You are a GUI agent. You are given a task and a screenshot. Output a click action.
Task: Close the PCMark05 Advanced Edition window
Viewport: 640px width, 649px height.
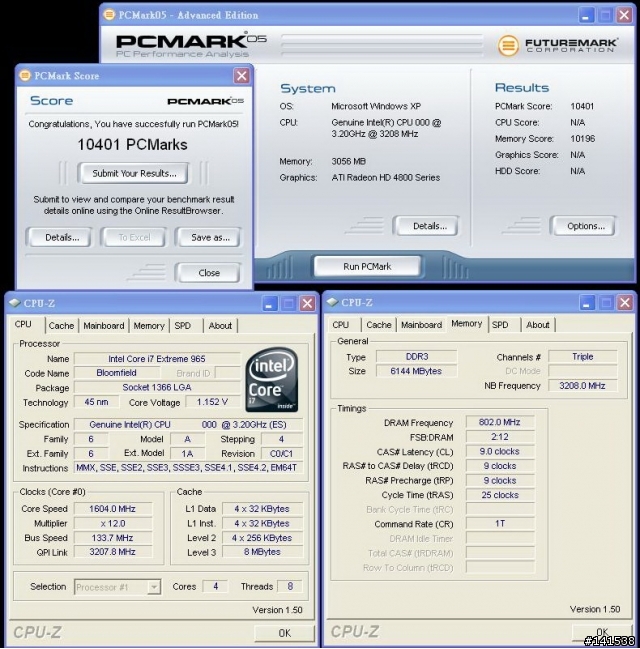pyautogui.click(x=624, y=15)
